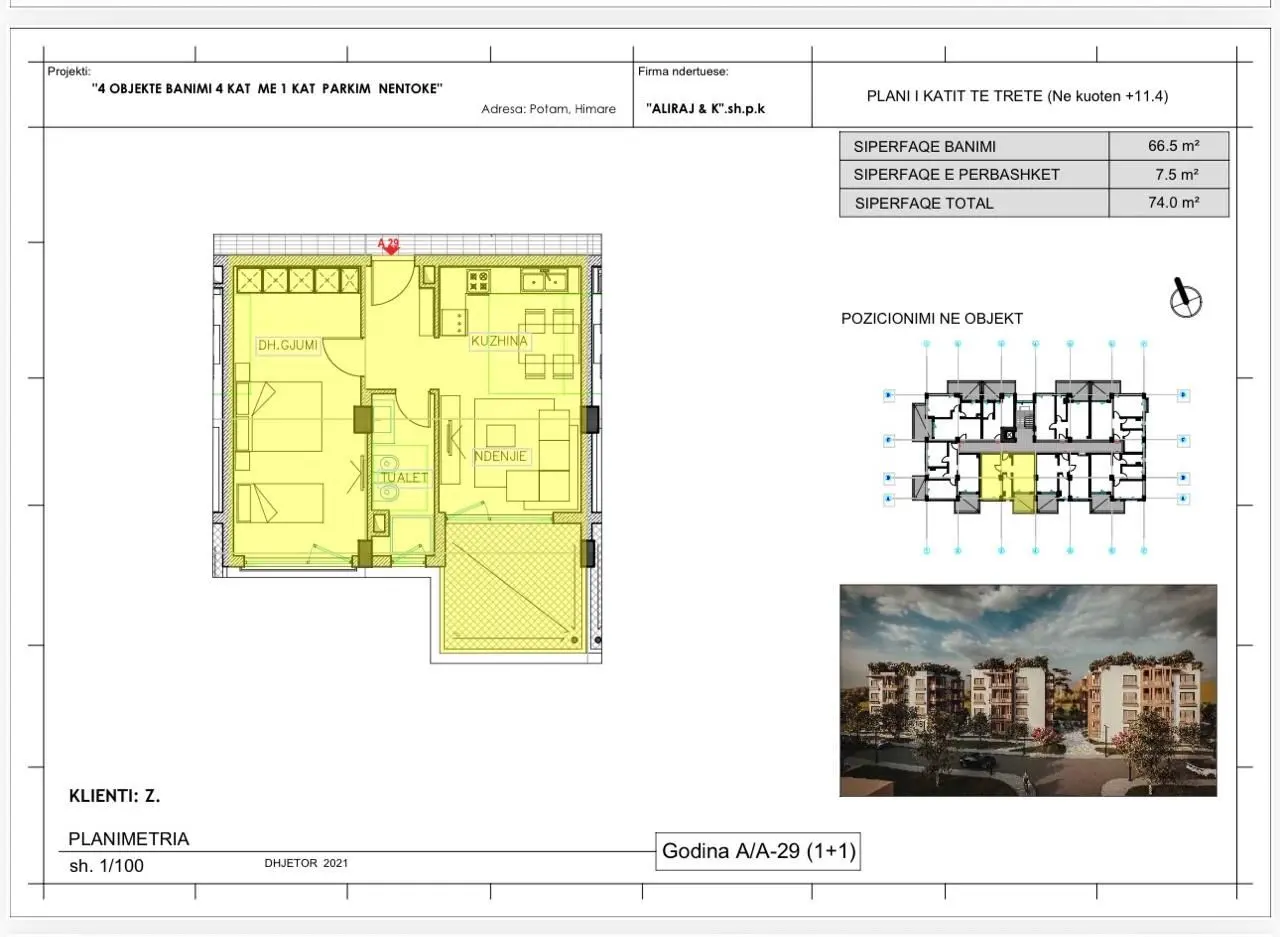1280x937 pixels.
Task: Click the lower bed in bedroom
Action: (x=280, y=504)
